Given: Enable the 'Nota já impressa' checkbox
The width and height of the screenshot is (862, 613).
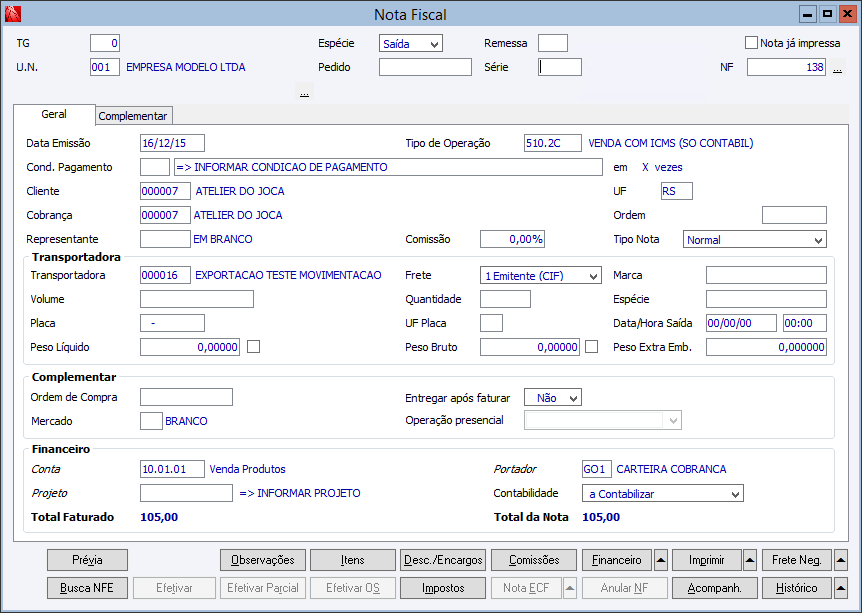Looking at the screenshot, I should click(751, 43).
